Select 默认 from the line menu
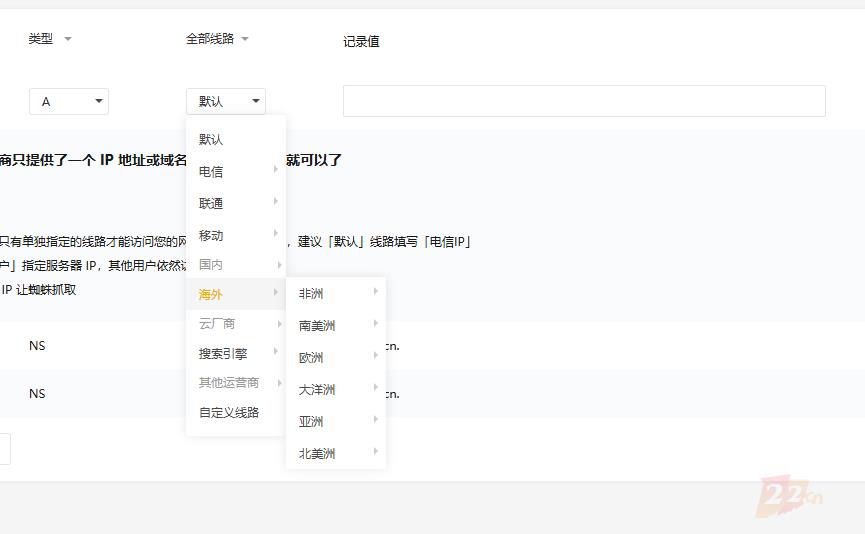The image size is (865, 534). [212, 140]
